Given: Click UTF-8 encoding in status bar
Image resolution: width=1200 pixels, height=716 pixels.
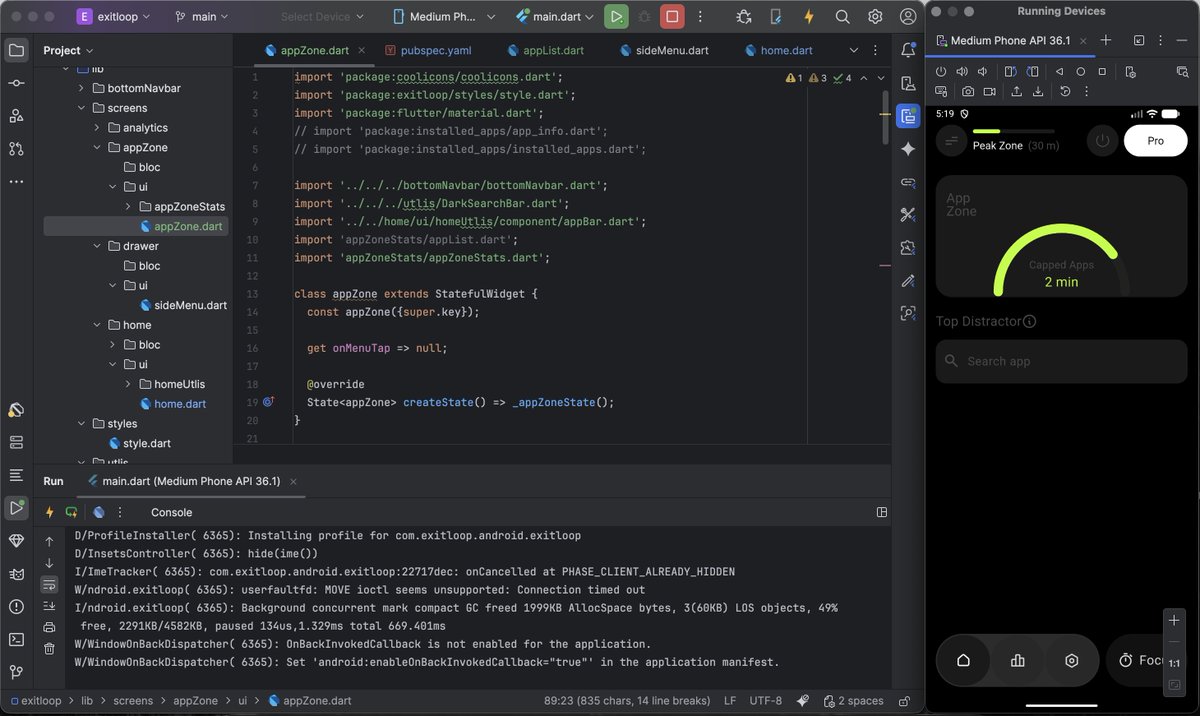Looking at the screenshot, I should click(766, 701).
